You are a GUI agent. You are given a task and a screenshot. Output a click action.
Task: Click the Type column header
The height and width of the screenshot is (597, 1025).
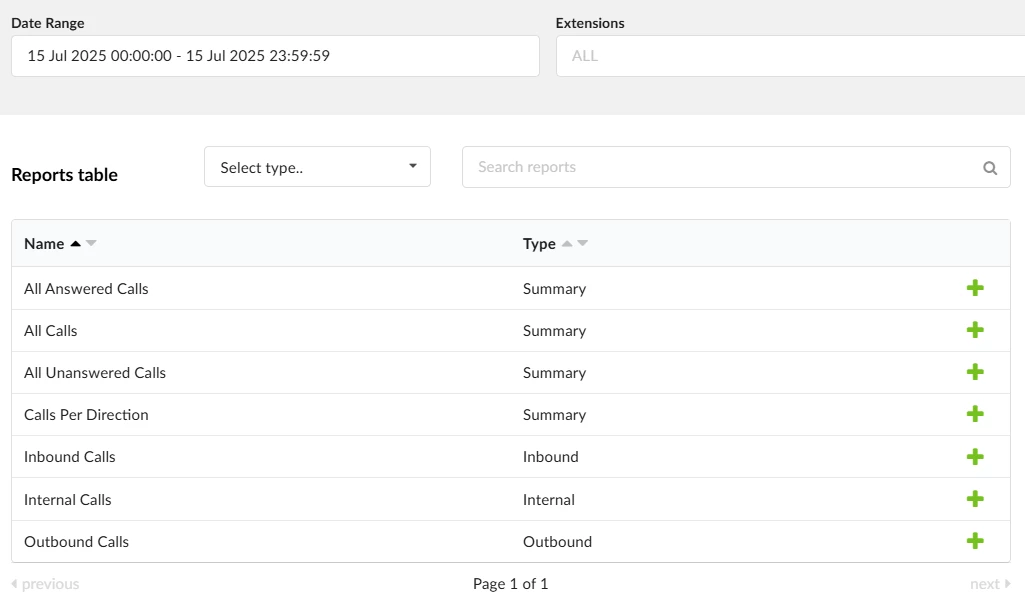[539, 244]
